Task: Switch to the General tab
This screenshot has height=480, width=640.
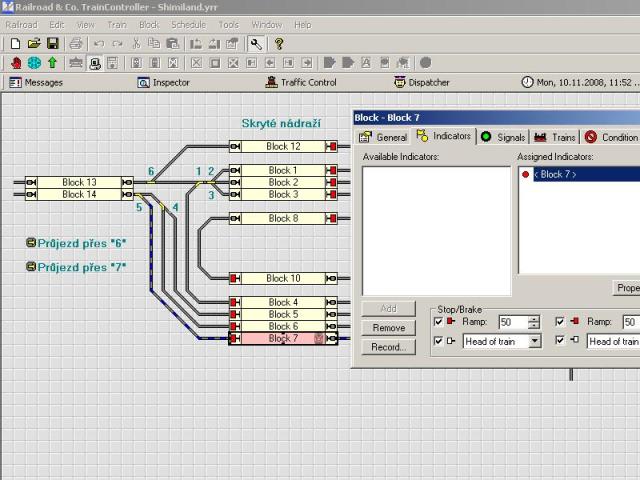Action: 383,137
